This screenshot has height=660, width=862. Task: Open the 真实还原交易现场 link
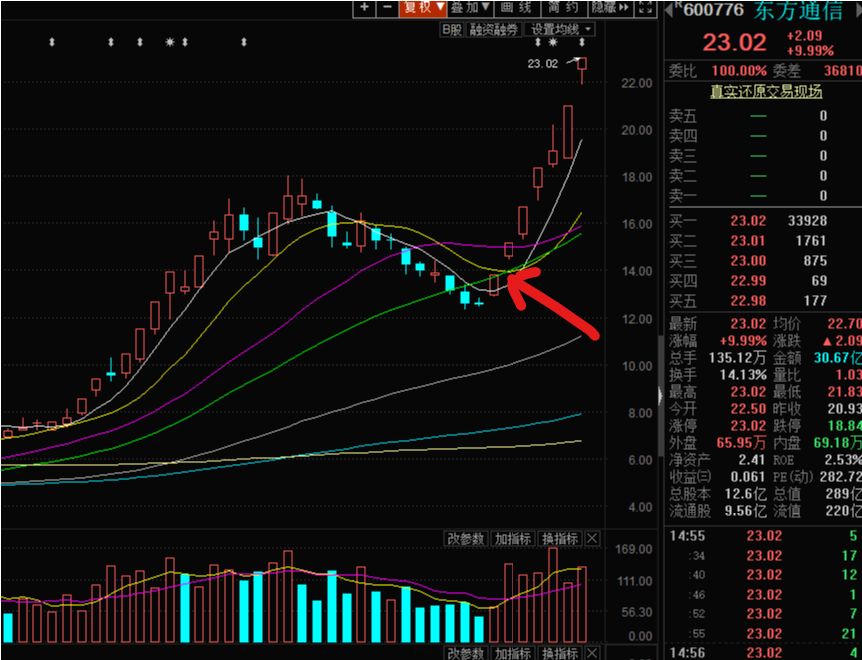765,91
